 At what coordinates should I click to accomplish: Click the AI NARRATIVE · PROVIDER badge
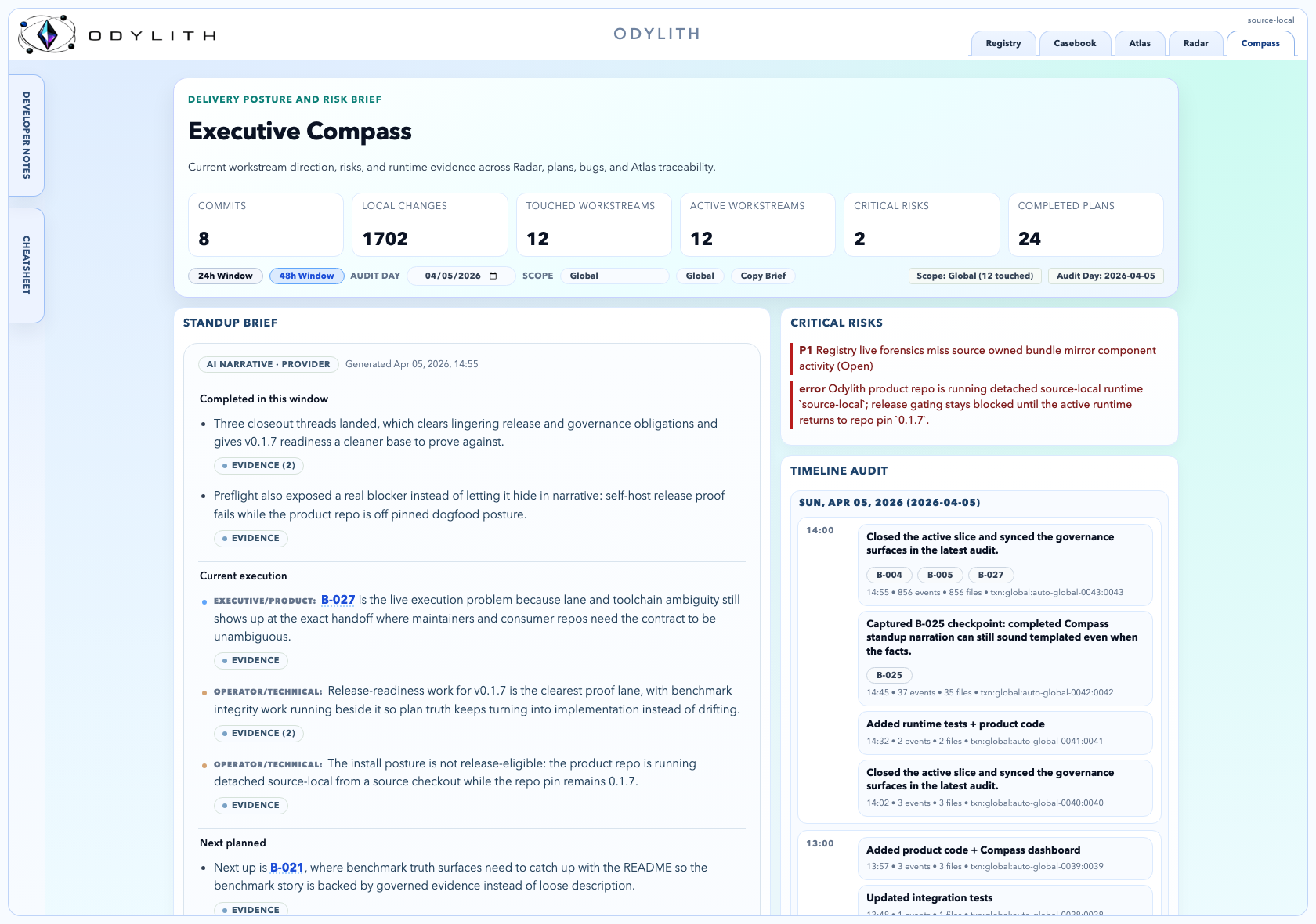(x=269, y=364)
